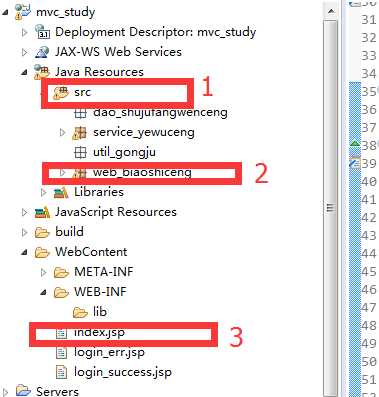Viewport: 379px width, 397px height.
Task: Click the index.jsp file icon
Action: tap(61, 333)
